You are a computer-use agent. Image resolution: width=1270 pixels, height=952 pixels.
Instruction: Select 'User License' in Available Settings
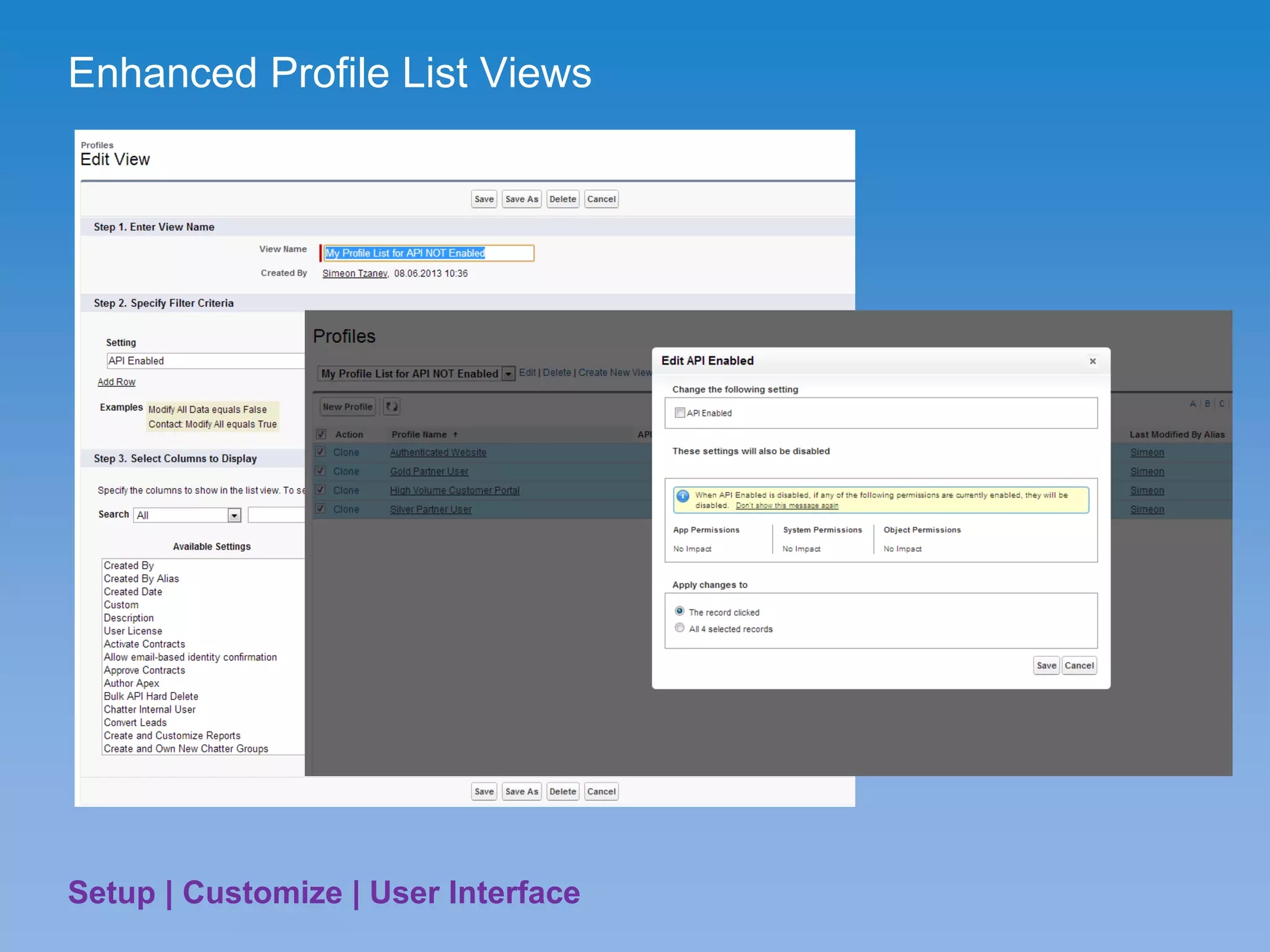133,631
